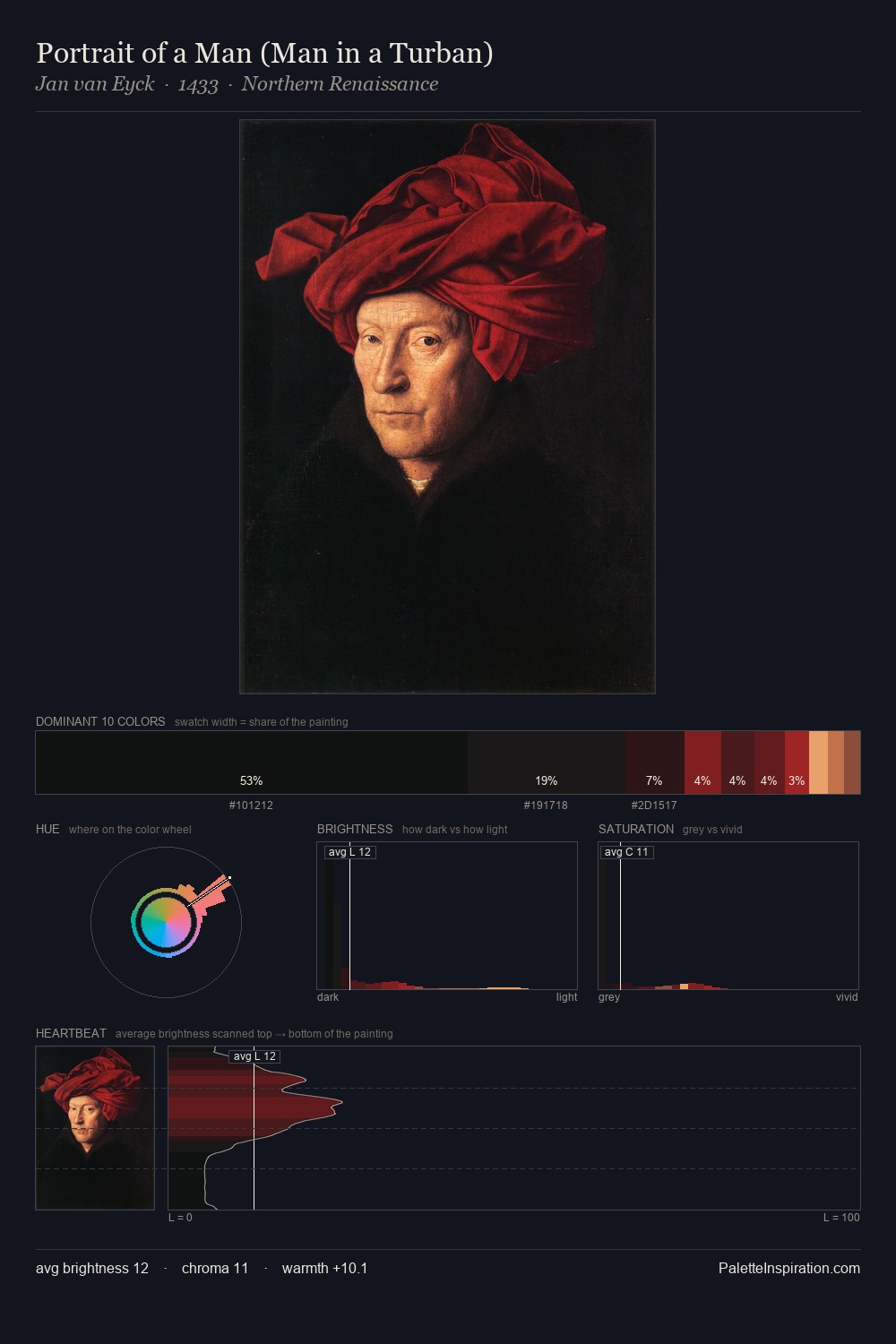Pick the 7% dark maroon swatch
The height and width of the screenshot is (1344, 896).
pos(655,762)
